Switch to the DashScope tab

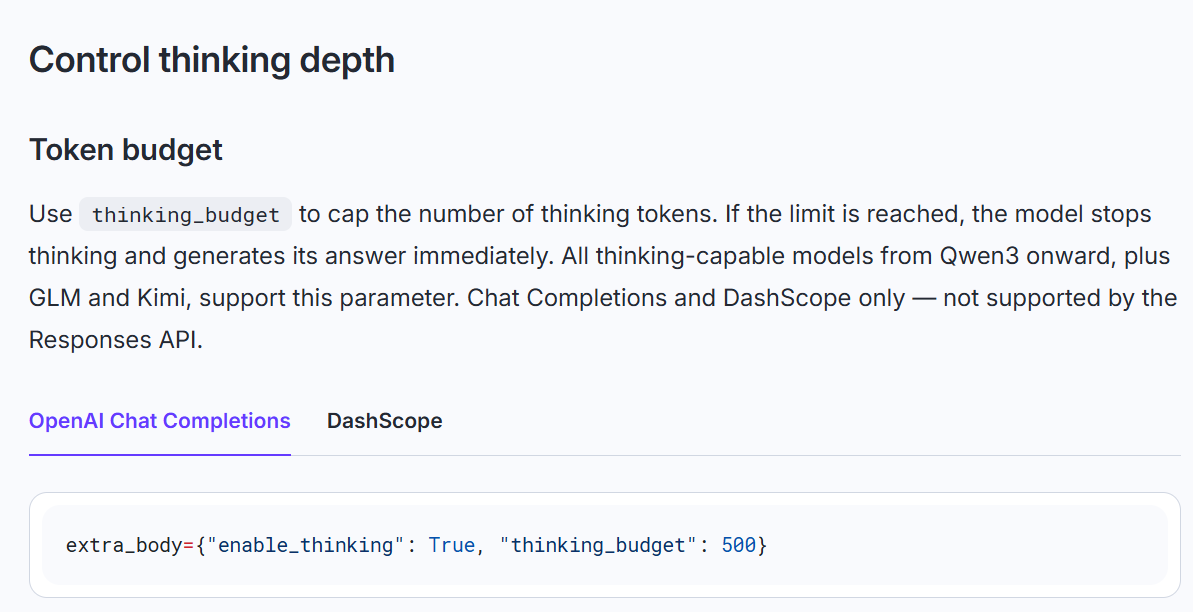pyautogui.click(x=384, y=421)
